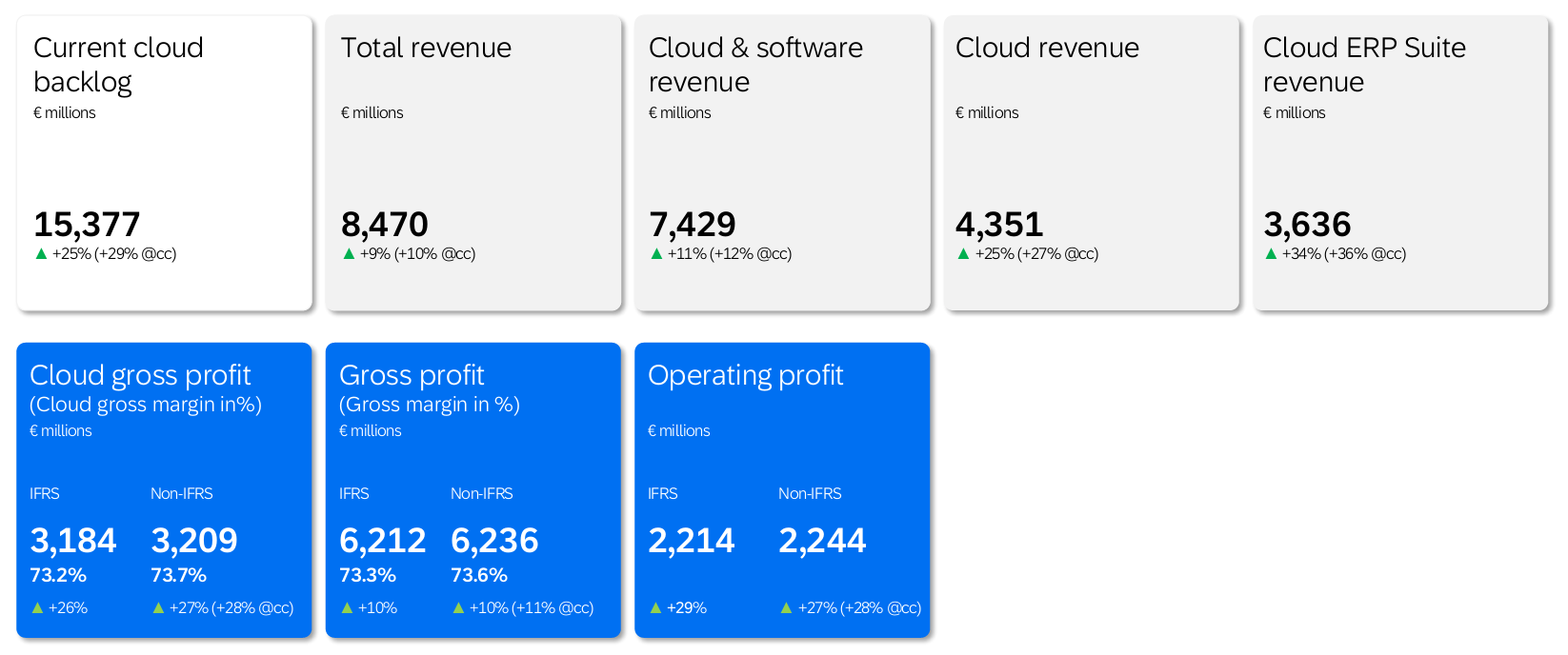1568x655 pixels.
Task: Click the growth arrow under Cloud revenue 4,351
Action: click(963, 254)
